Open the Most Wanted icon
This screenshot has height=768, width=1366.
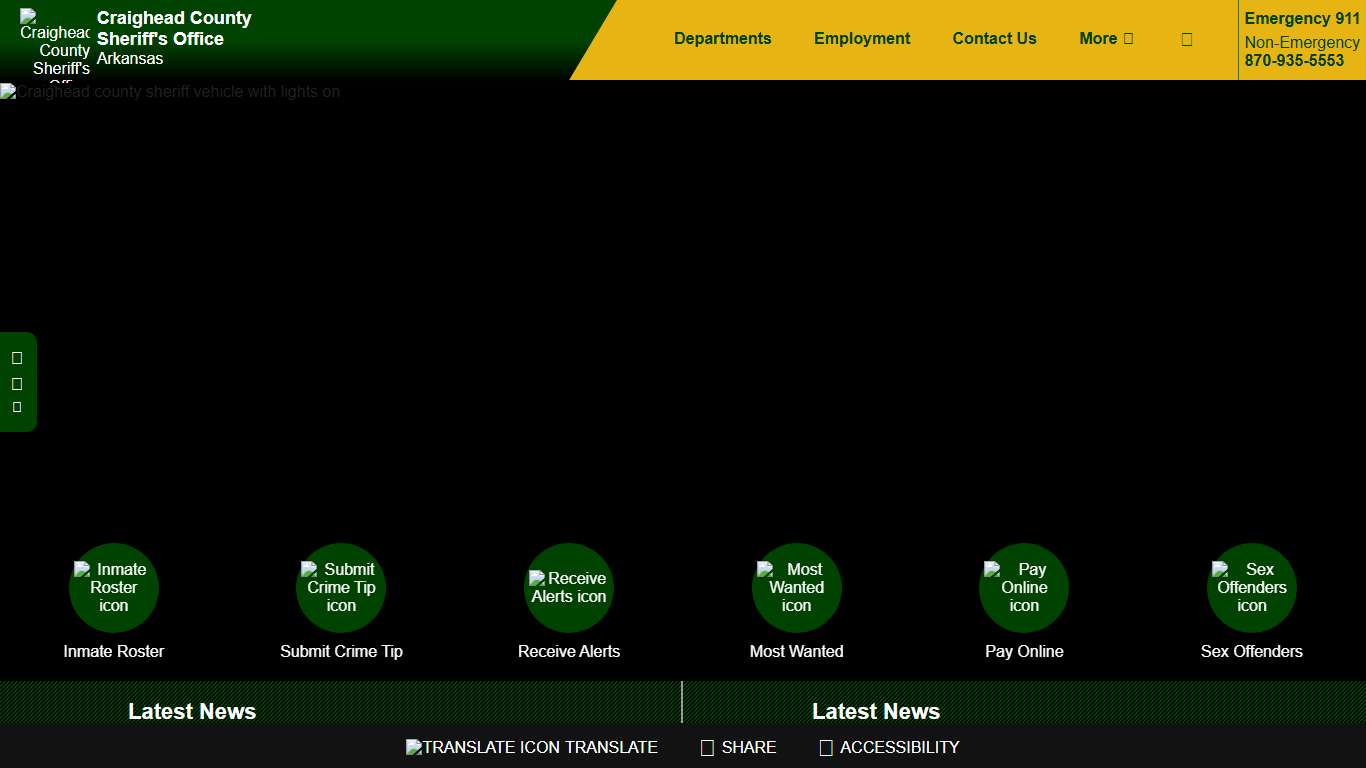coord(796,588)
